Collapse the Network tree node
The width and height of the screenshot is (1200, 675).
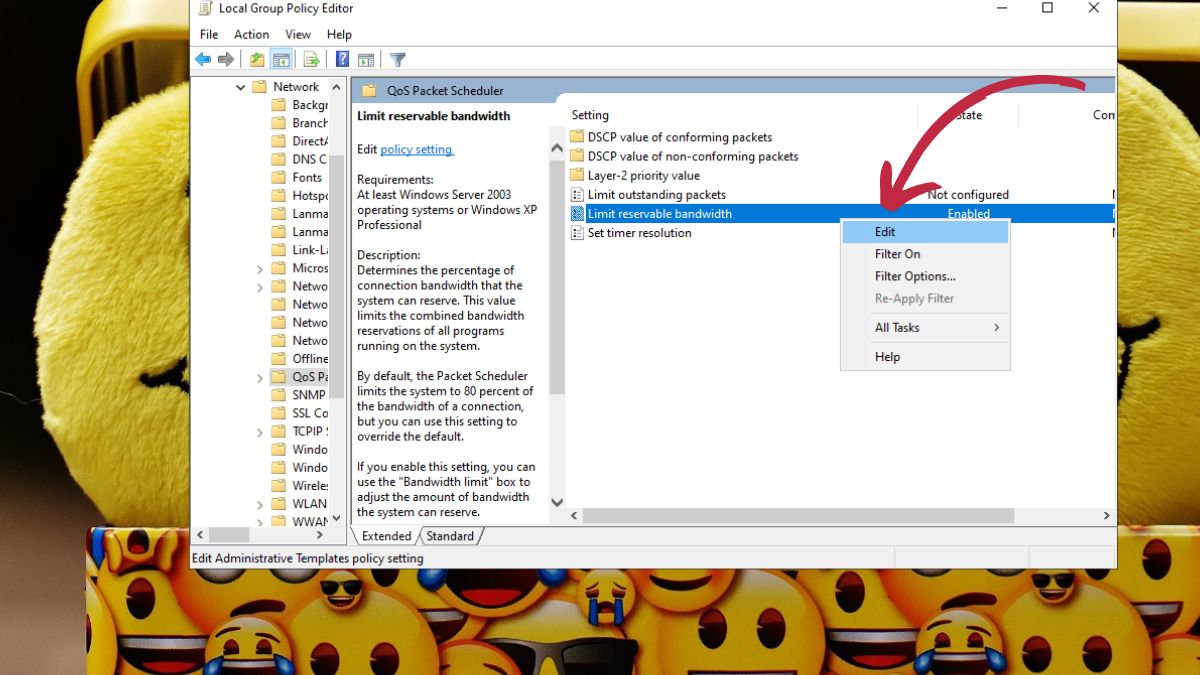(241, 87)
